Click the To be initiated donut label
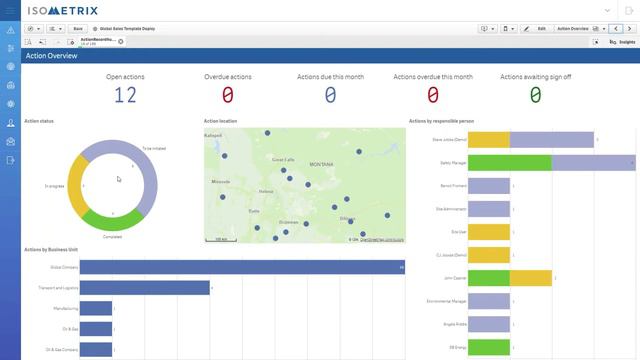 click(154, 149)
